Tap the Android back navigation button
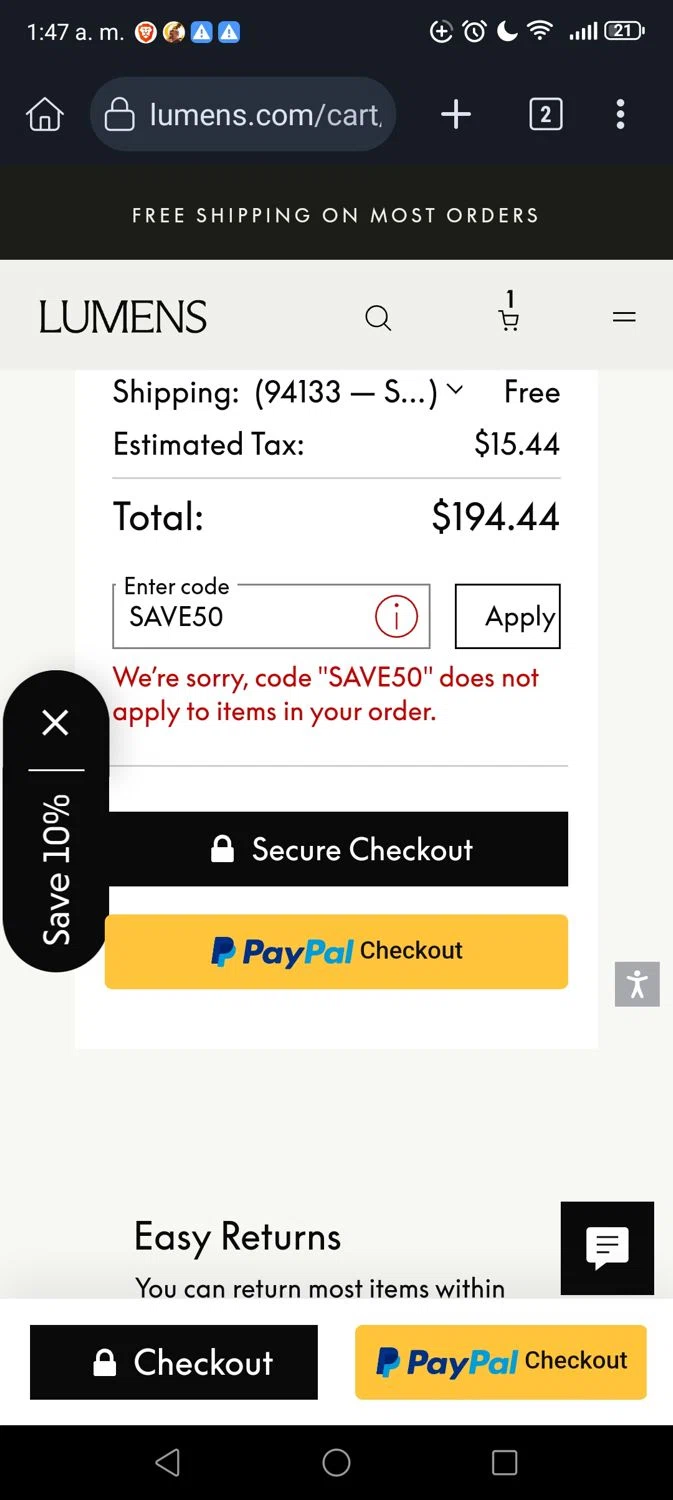 pos(168,1463)
